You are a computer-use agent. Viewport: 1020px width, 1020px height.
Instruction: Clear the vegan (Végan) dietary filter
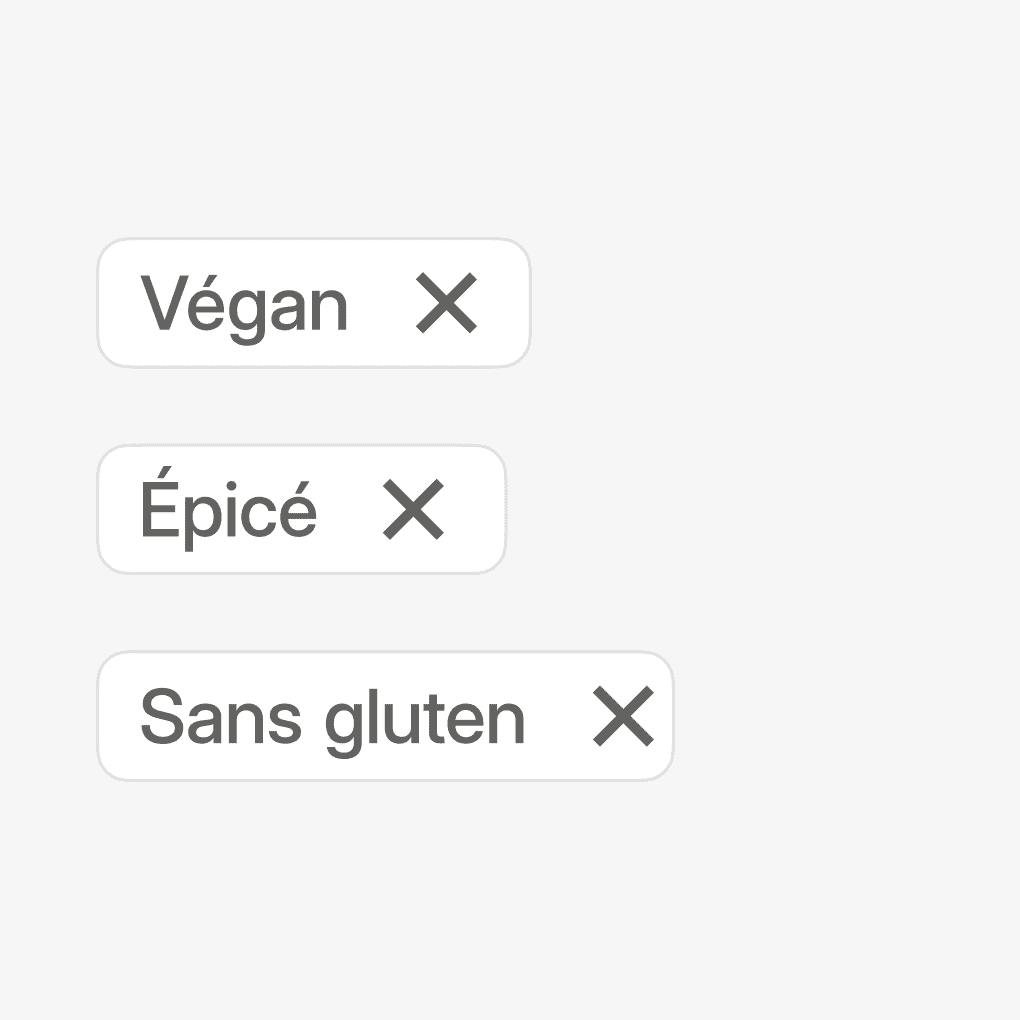point(447,303)
